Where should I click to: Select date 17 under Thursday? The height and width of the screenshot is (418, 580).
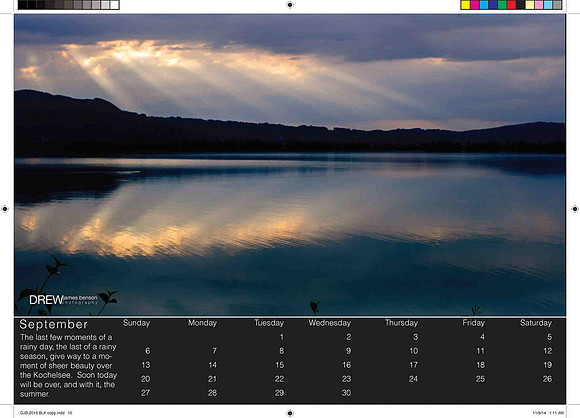(x=414, y=365)
